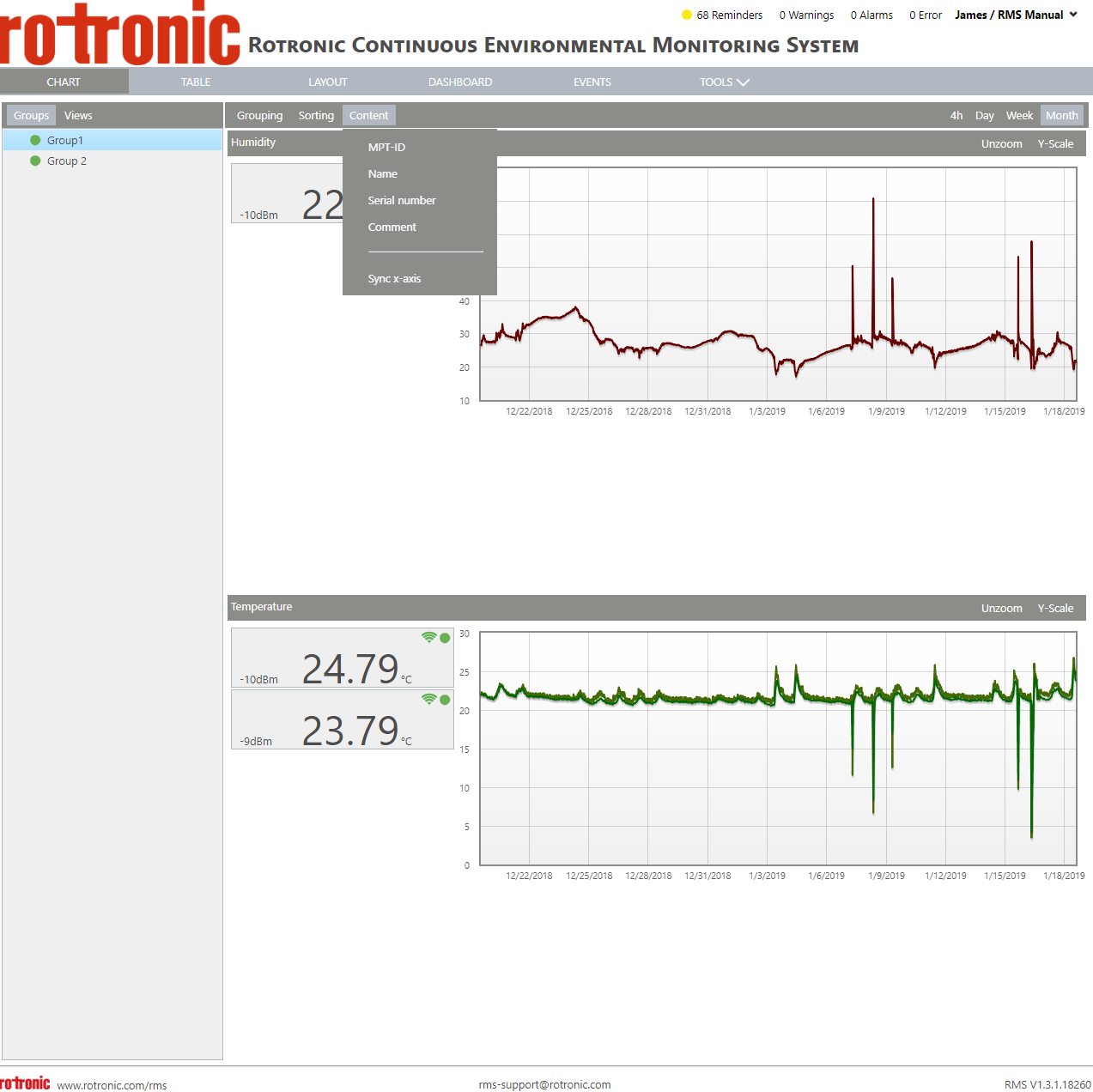
Task: Set time range to Day
Action: [x=985, y=116]
